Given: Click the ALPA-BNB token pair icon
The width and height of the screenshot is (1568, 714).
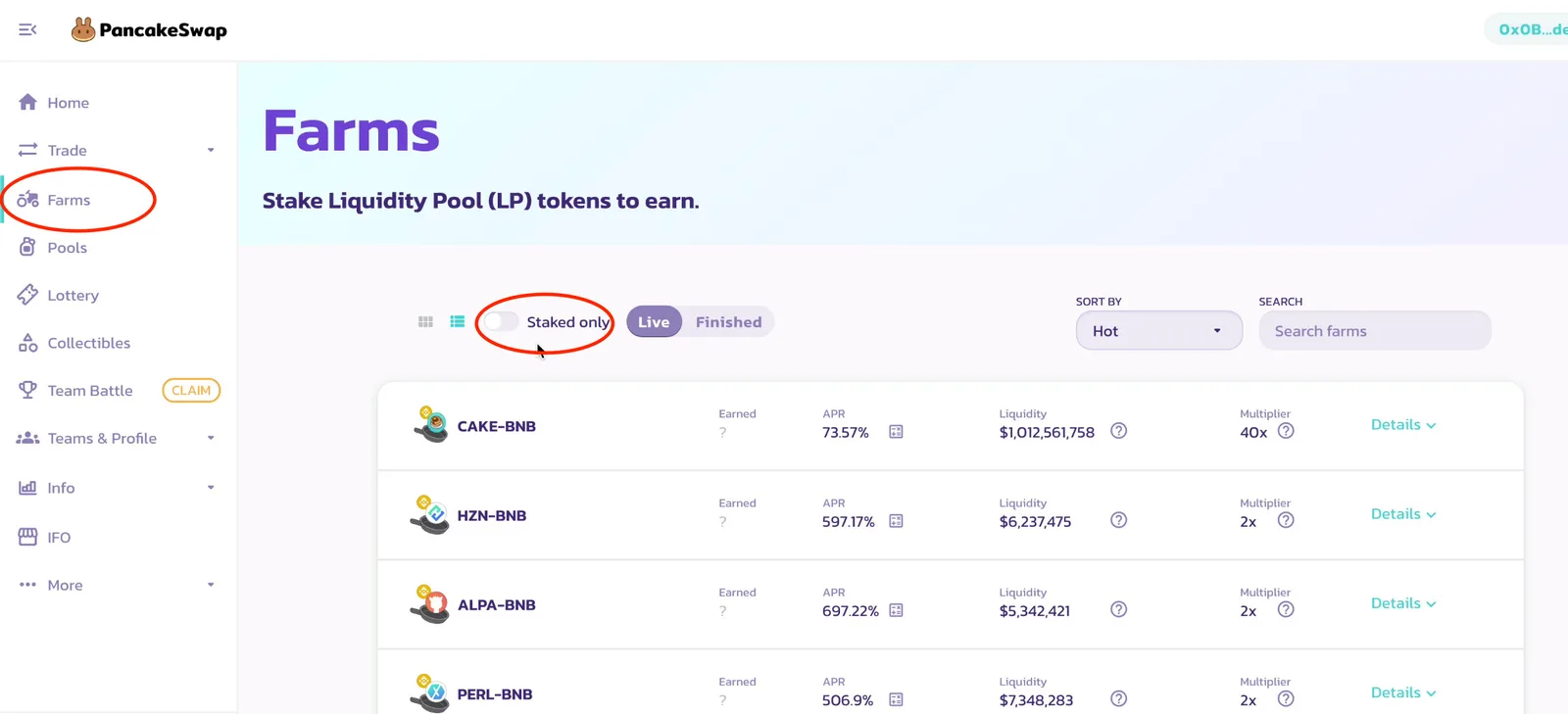Looking at the screenshot, I should click(x=429, y=603).
